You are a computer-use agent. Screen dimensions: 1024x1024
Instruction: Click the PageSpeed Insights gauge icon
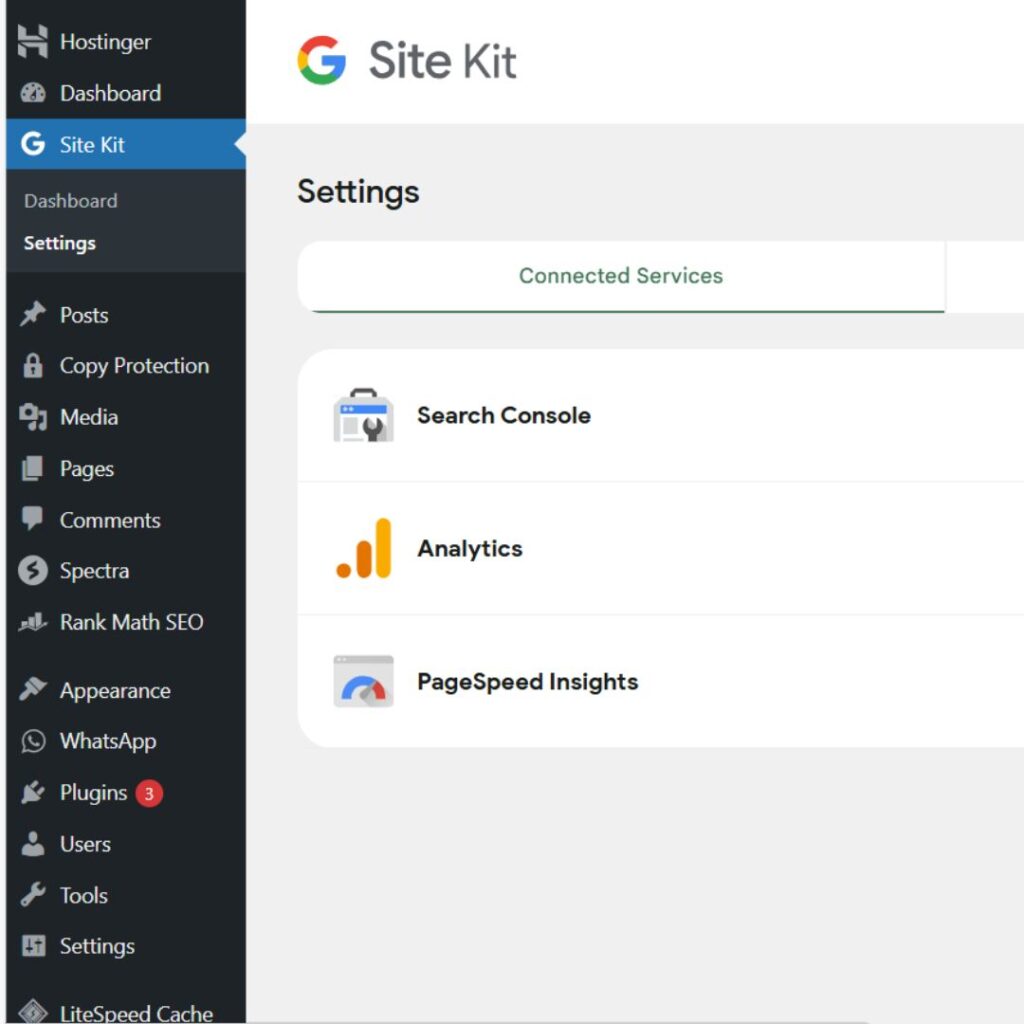[363, 681]
